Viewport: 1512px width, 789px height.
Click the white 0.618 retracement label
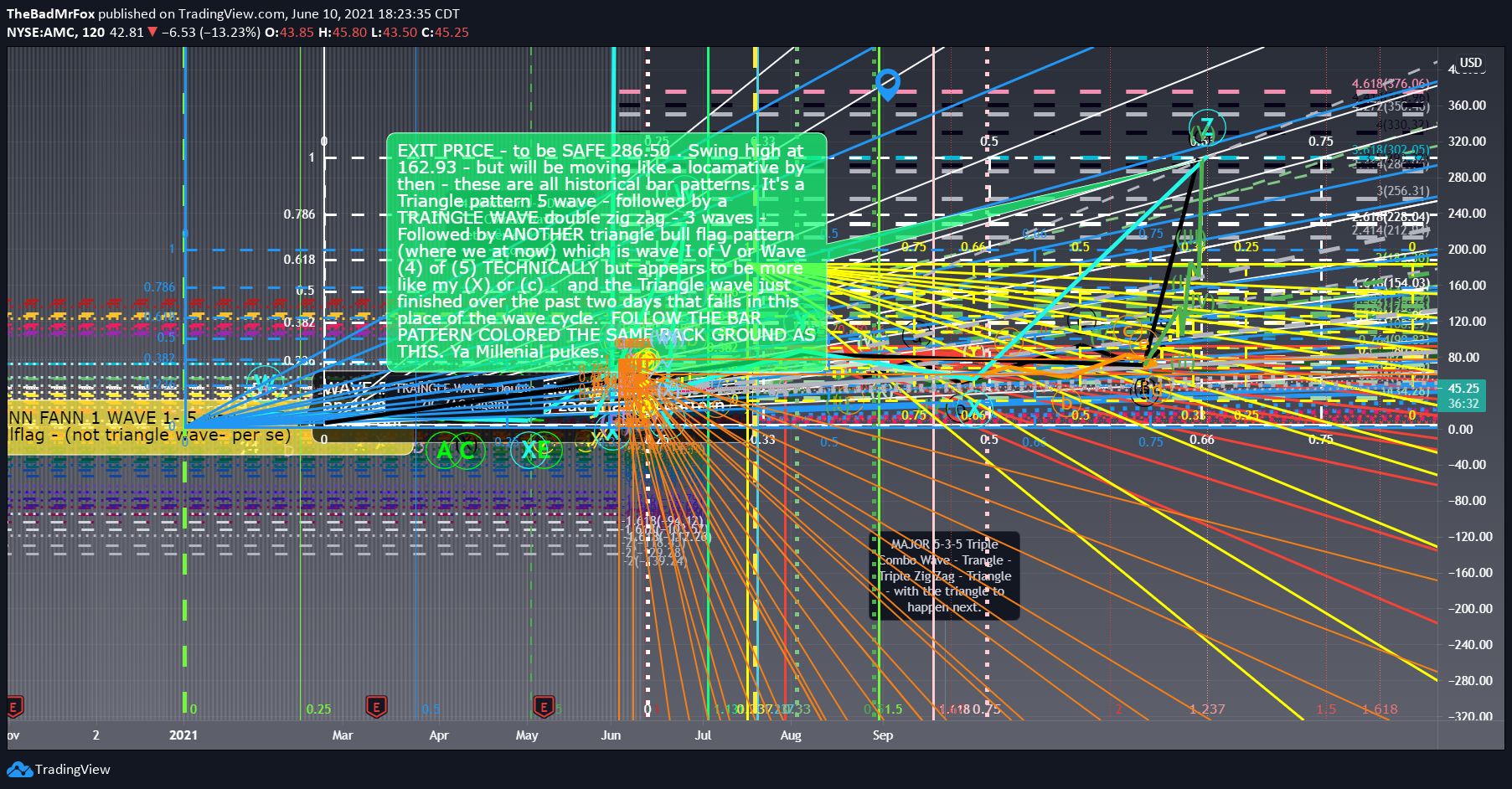pyautogui.click(x=299, y=259)
